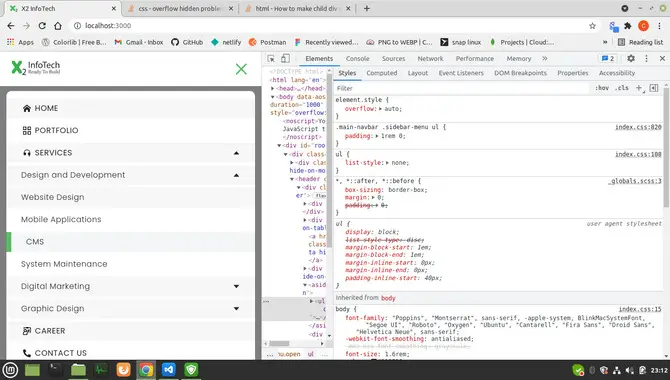Open the issues counter badge showing 2
670x380 pixels.
point(608,59)
